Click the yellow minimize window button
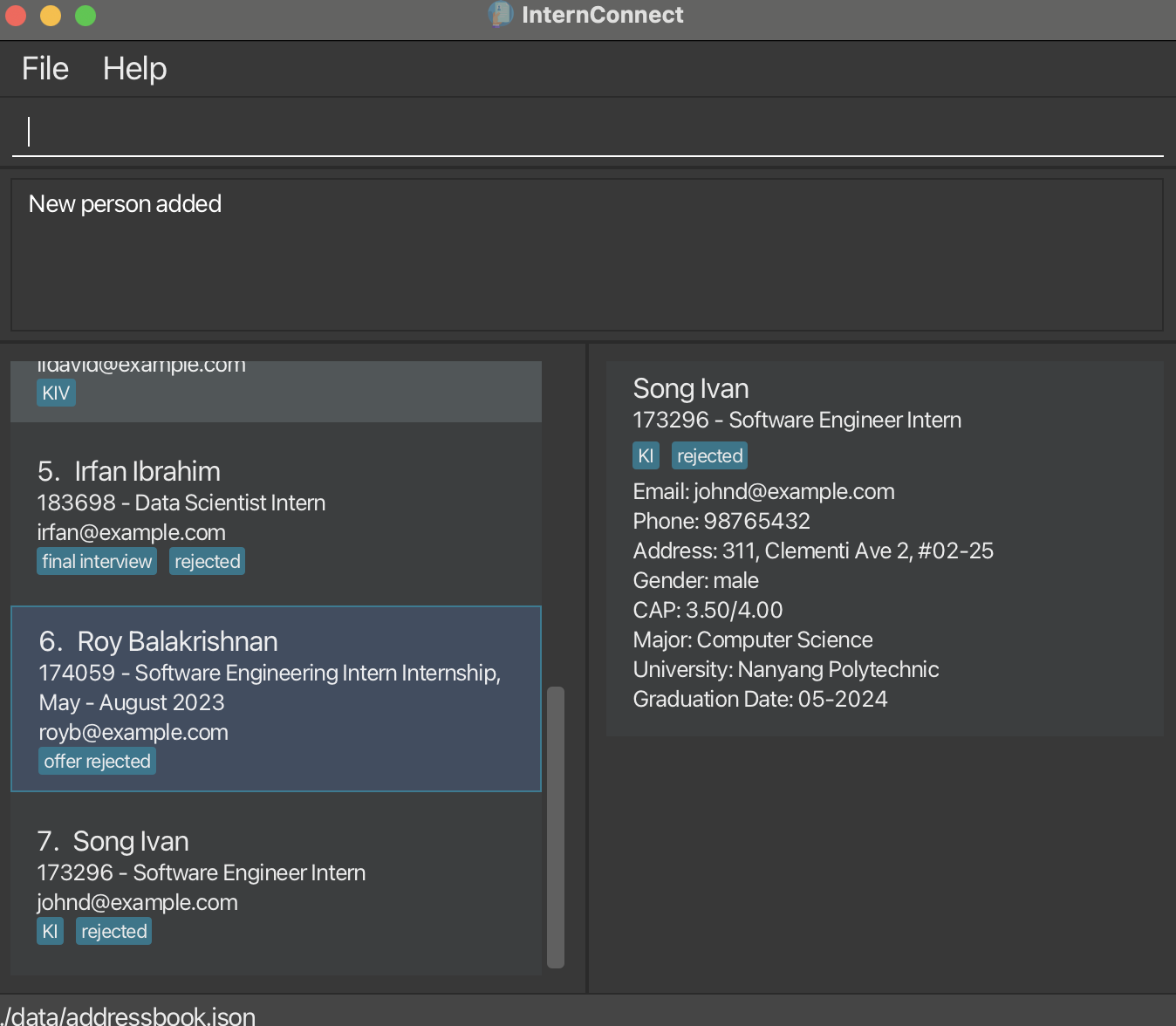 coord(51,16)
